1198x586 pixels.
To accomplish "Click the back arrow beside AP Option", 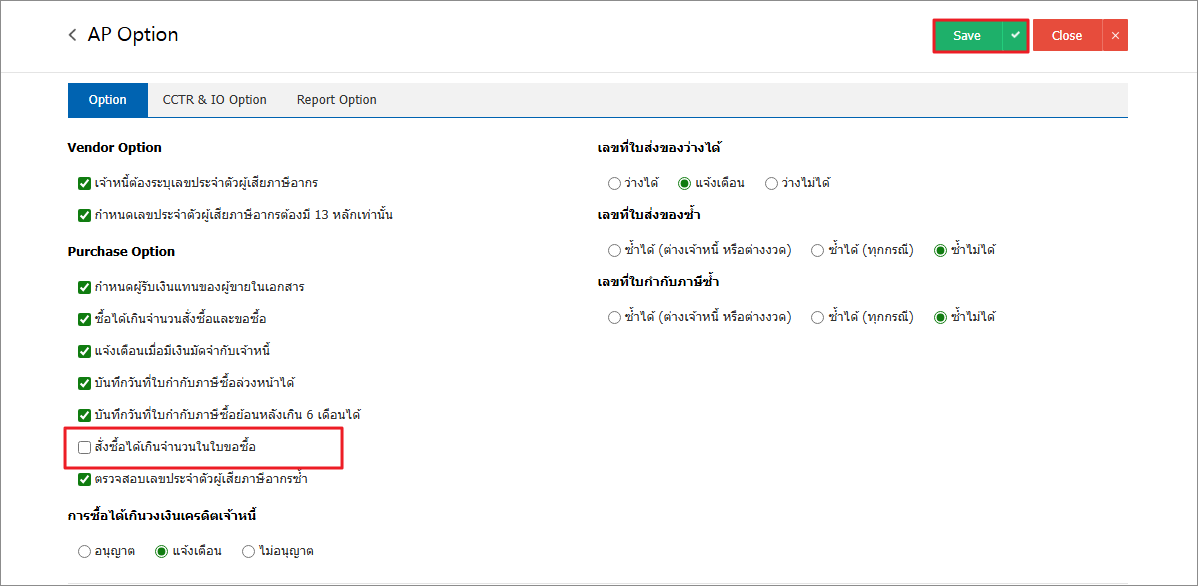I will point(72,35).
